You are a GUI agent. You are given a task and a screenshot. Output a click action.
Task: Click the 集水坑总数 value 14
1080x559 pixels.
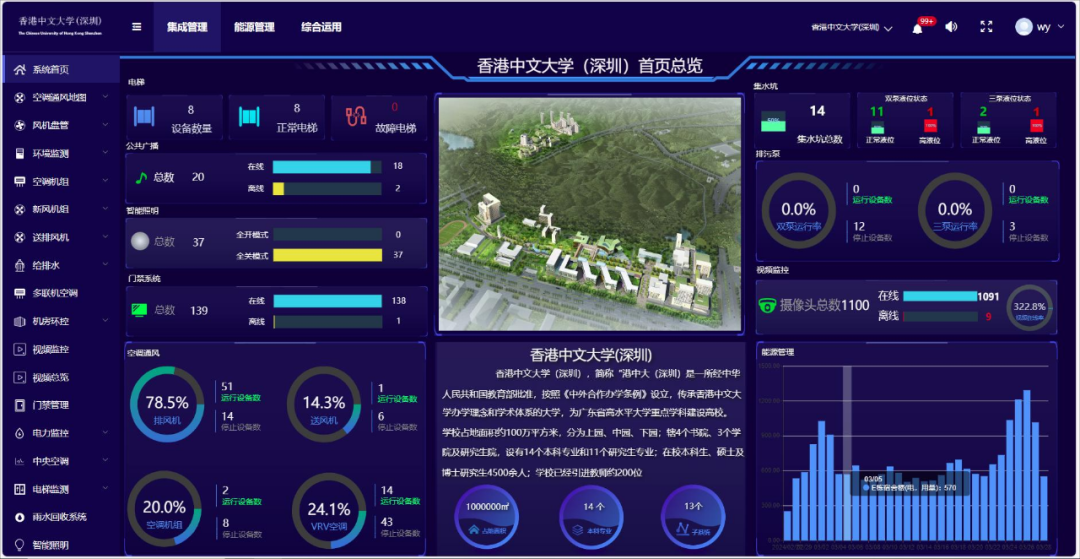click(817, 111)
